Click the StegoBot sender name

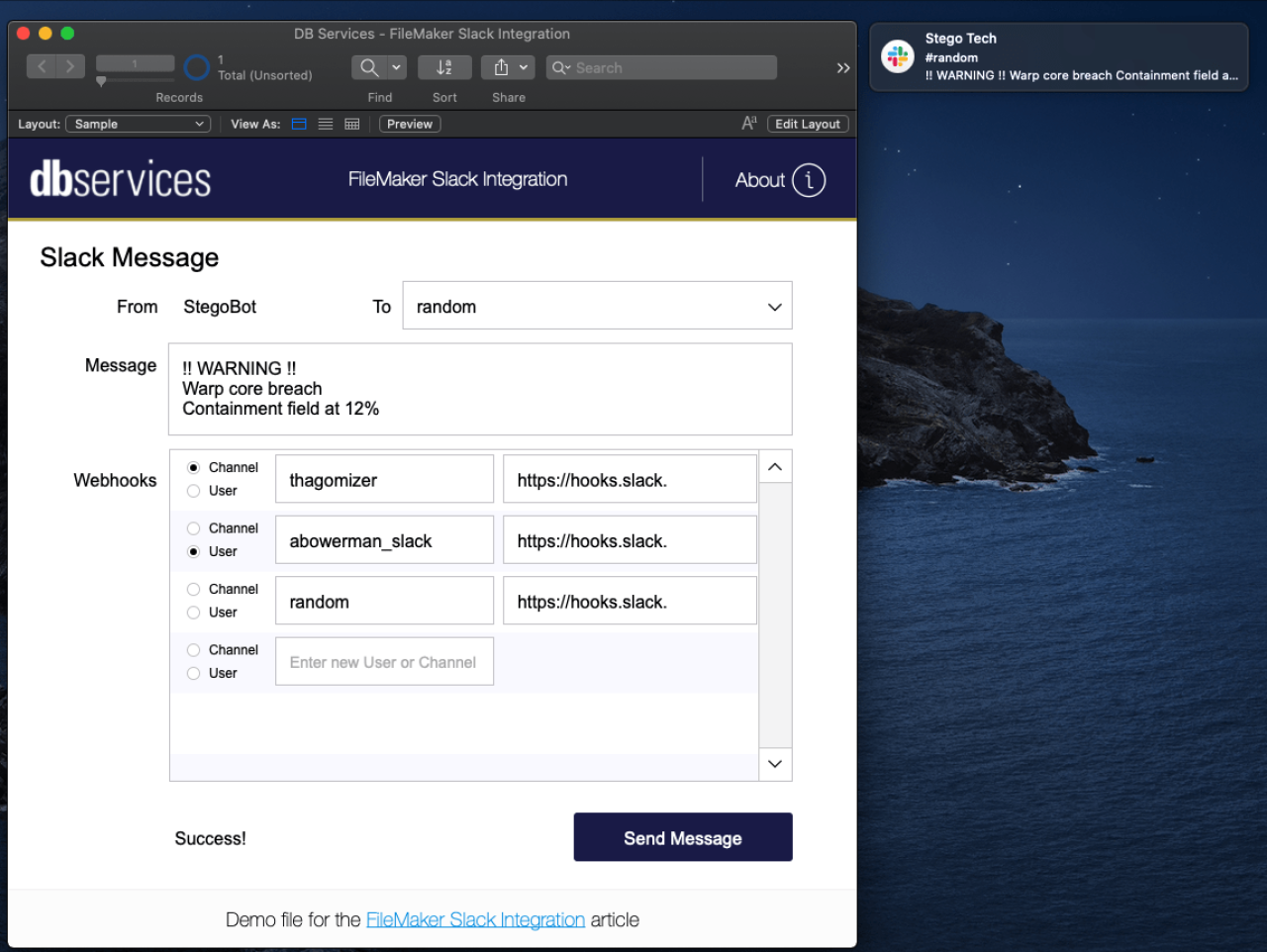point(220,307)
